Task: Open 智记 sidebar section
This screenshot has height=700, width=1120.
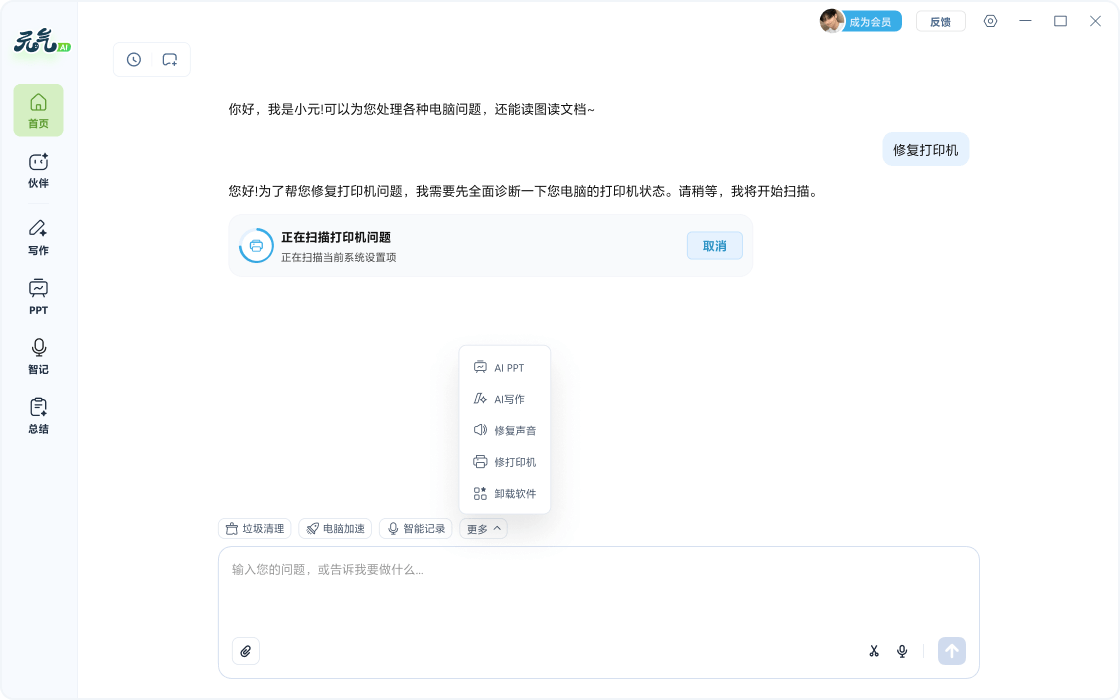Action: [38, 356]
